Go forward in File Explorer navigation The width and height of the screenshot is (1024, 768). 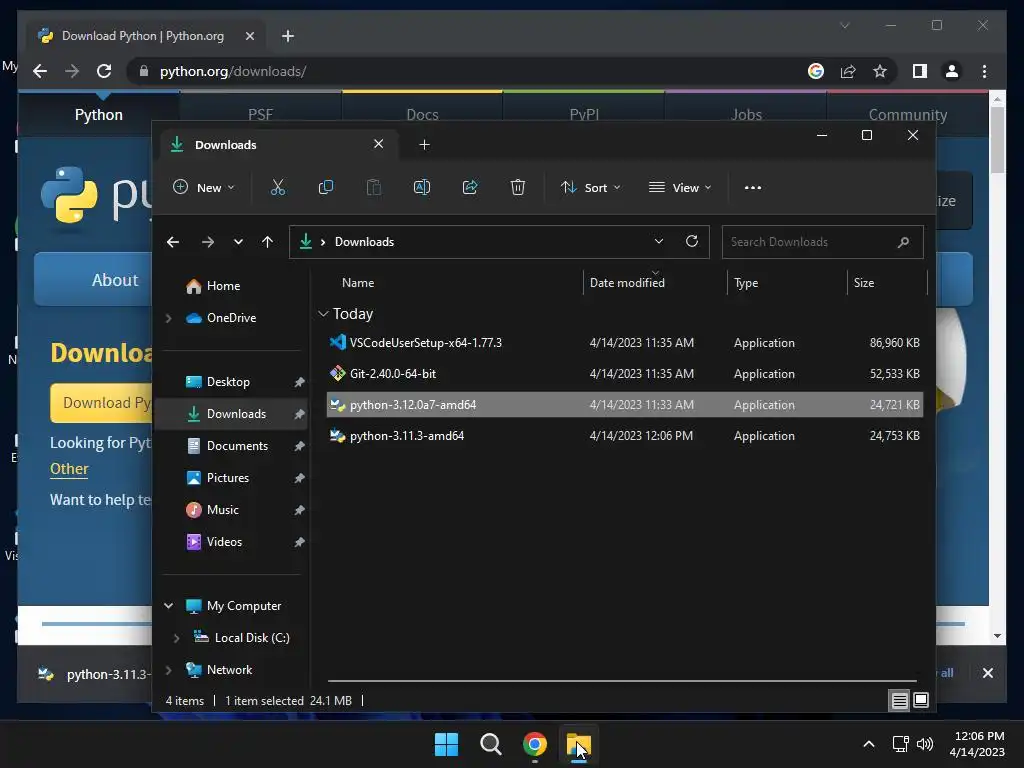(208, 242)
